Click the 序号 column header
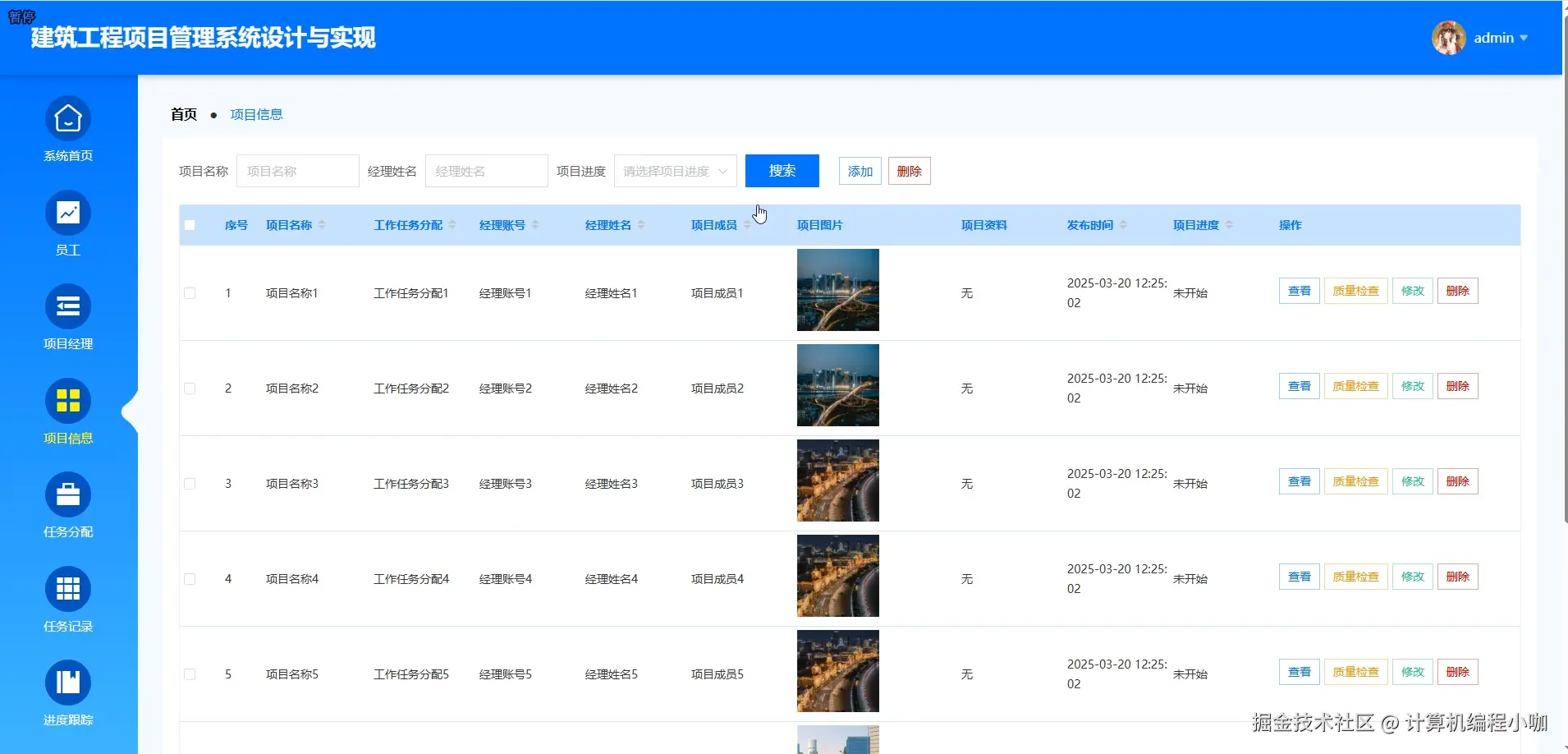This screenshot has width=1568, height=754. point(236,225)
